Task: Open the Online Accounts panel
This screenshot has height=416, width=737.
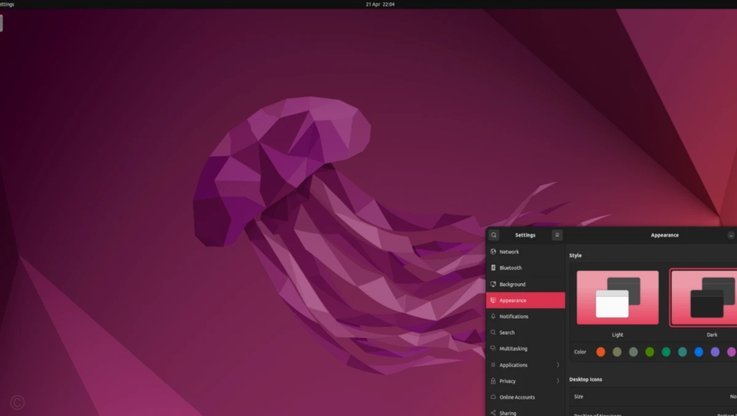Action: 525,397
